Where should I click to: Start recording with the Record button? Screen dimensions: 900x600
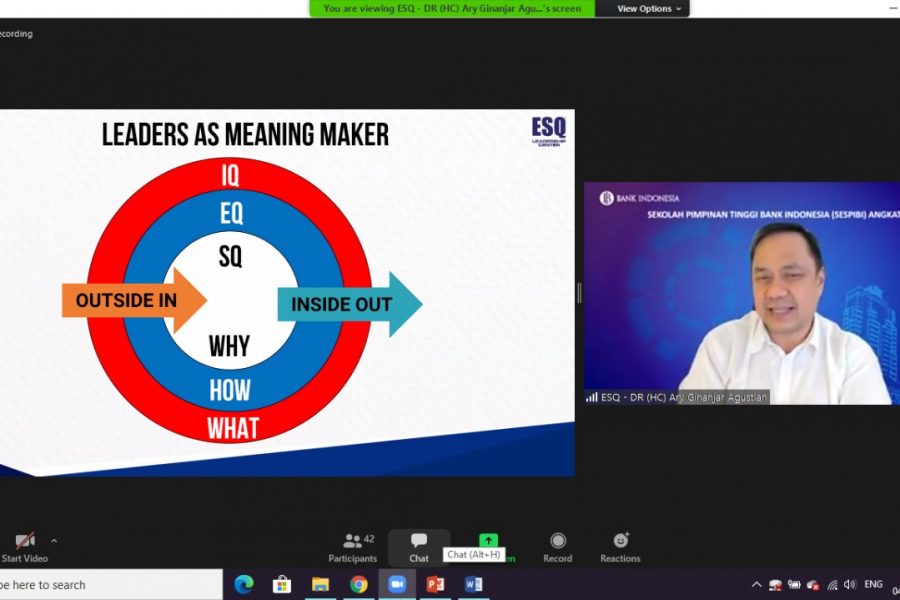557,546
